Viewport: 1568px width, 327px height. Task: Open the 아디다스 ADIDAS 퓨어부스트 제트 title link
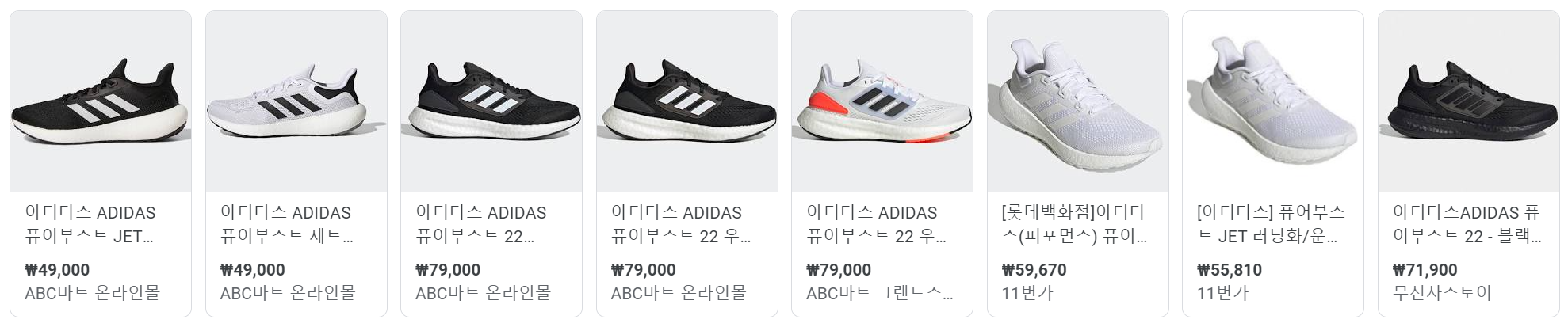point(286,224)
